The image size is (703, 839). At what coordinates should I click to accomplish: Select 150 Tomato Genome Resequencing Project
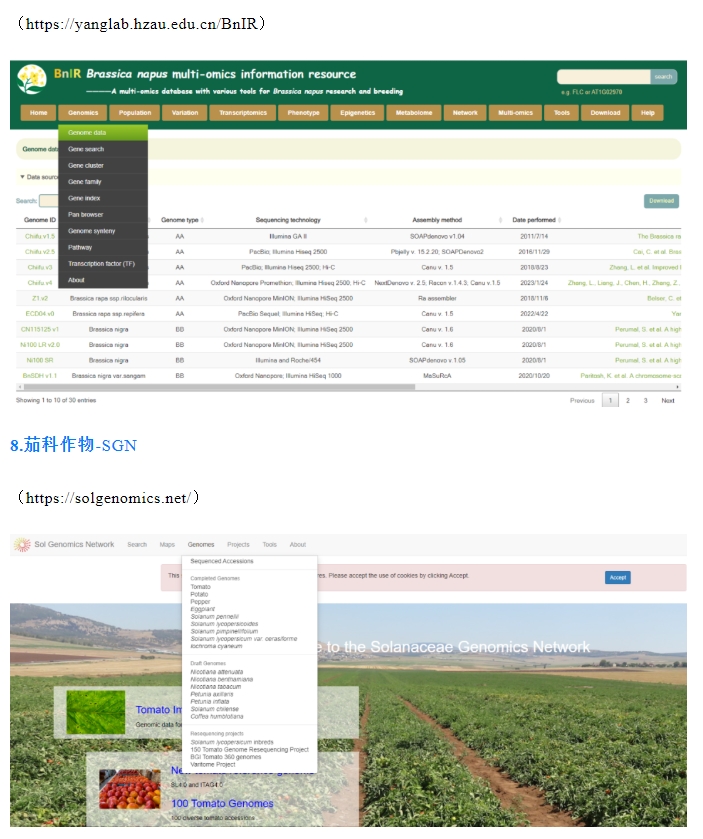pos(250,752)
